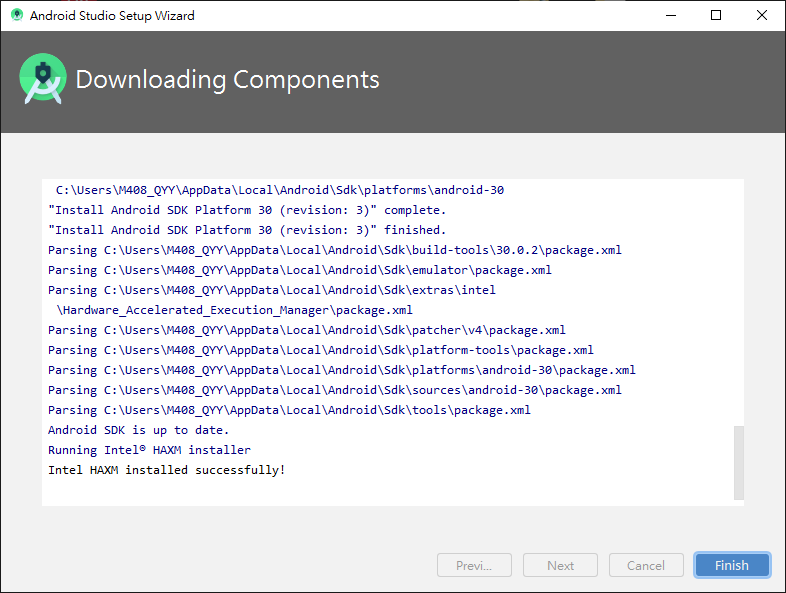
Task: Click the disabled Next button
Action: pos(560,565)
